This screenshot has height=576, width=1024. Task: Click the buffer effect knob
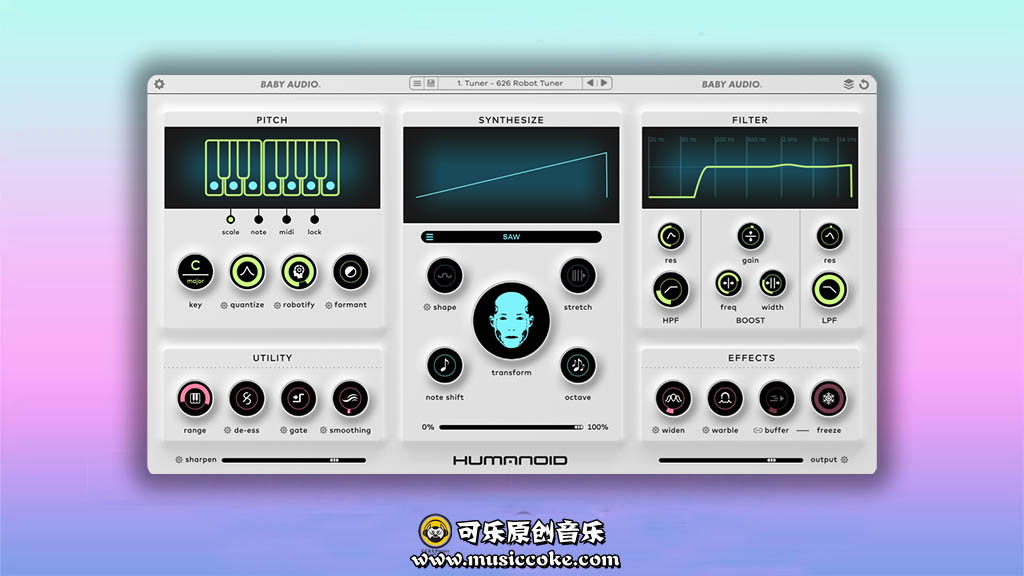pyautogui.click(x=776, y=398)
